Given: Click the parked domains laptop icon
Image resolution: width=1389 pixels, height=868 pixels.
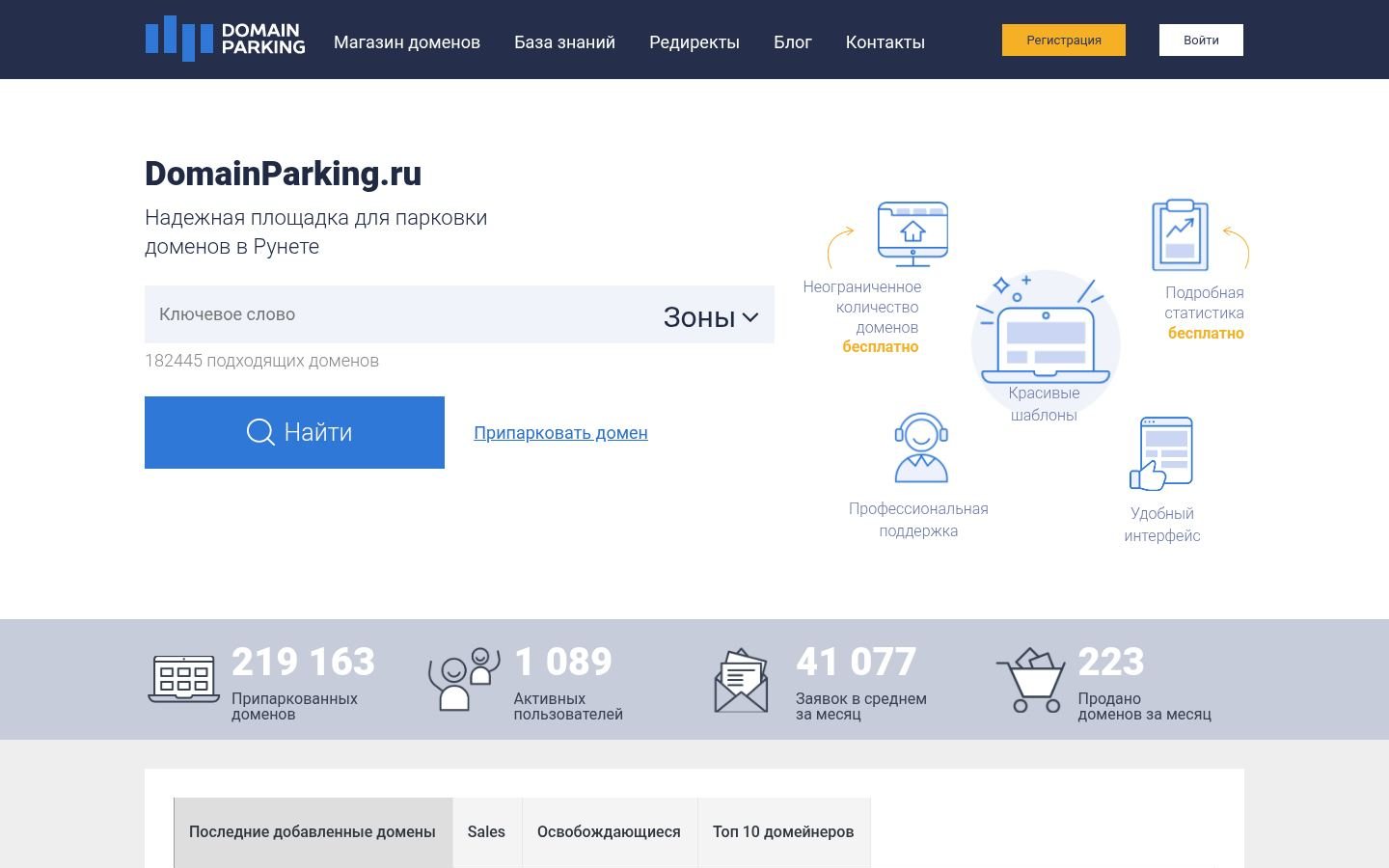Looking at the screenshot, I should (183, 679).
